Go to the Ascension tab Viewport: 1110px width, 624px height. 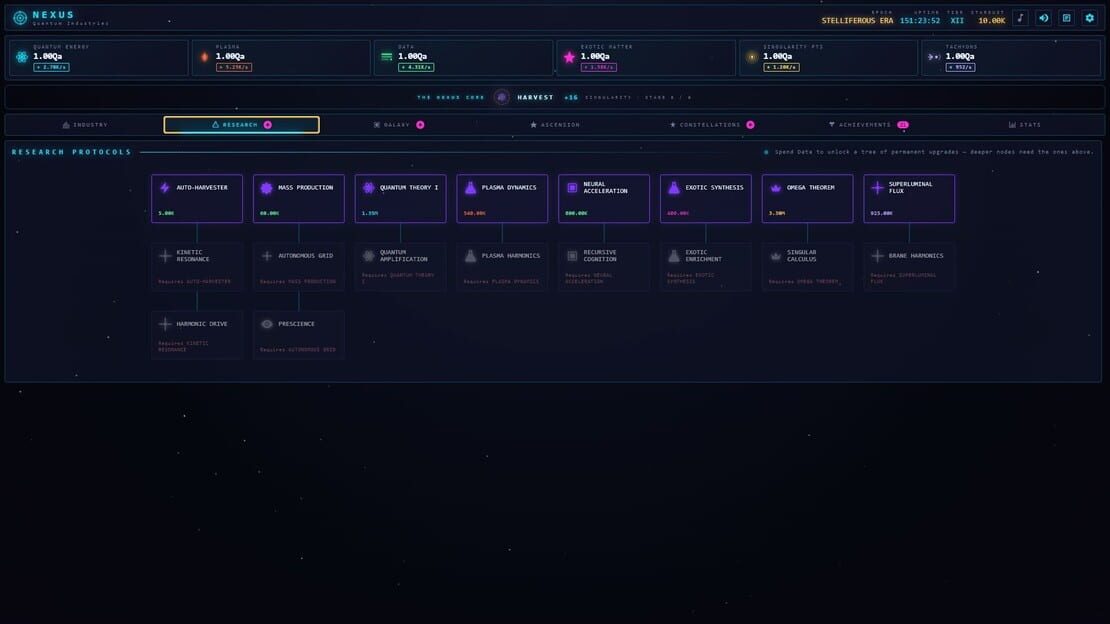(x=555, y=125)
